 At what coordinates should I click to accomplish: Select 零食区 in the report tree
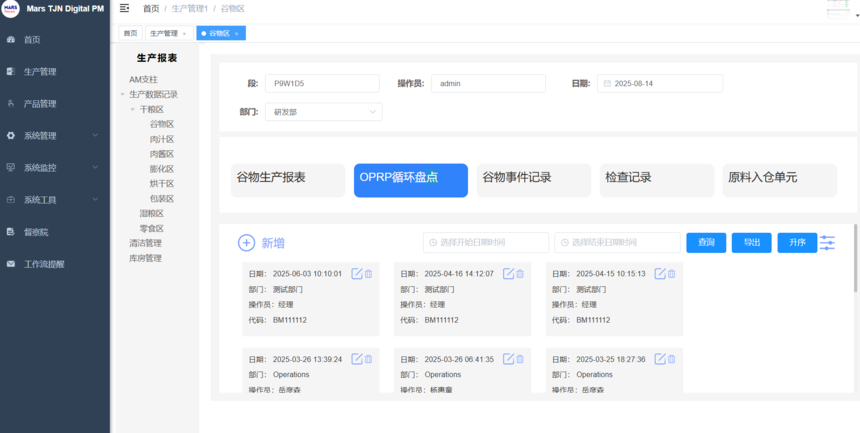(152, 228)
